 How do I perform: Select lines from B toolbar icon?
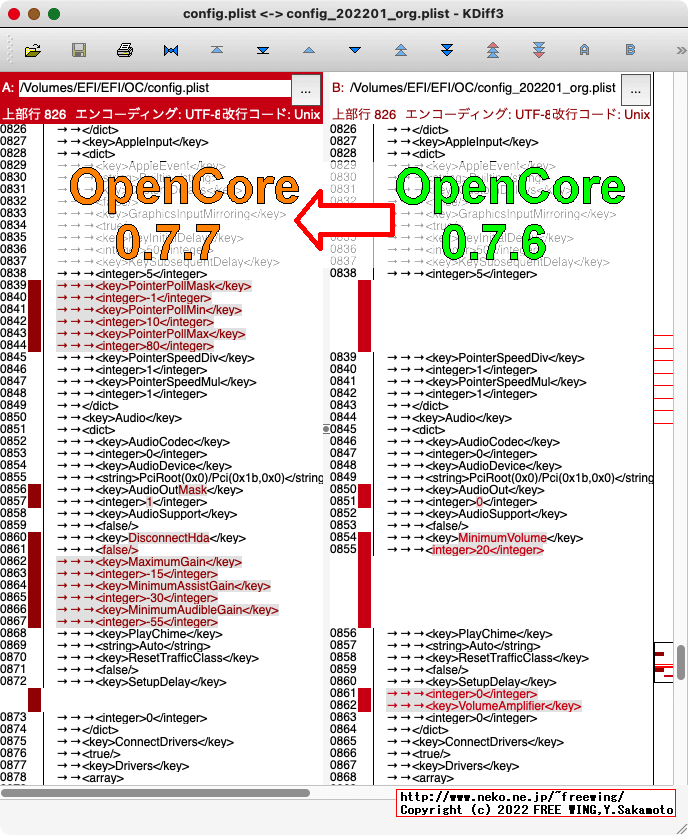[x=630, y=50]
